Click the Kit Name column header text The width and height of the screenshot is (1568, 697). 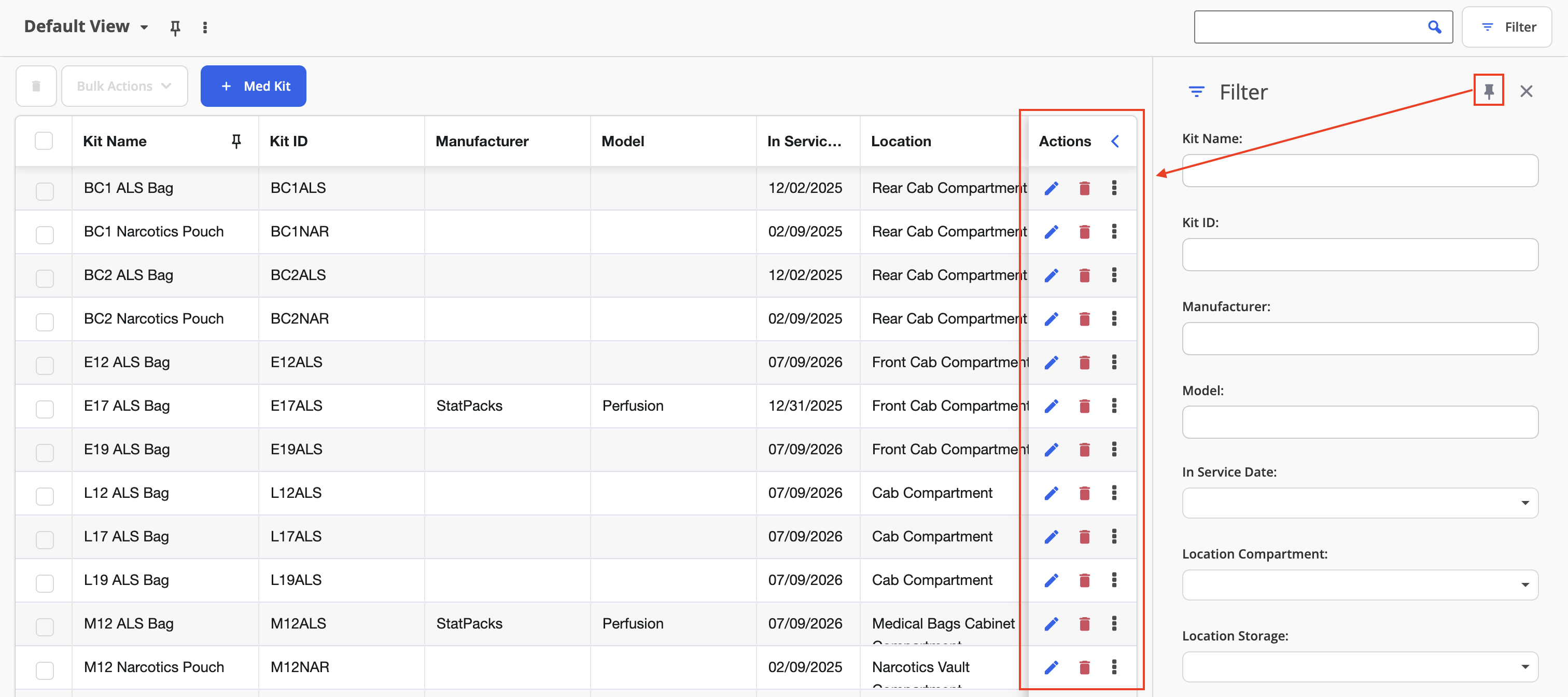pyautogui.click(x=115, y=141)
